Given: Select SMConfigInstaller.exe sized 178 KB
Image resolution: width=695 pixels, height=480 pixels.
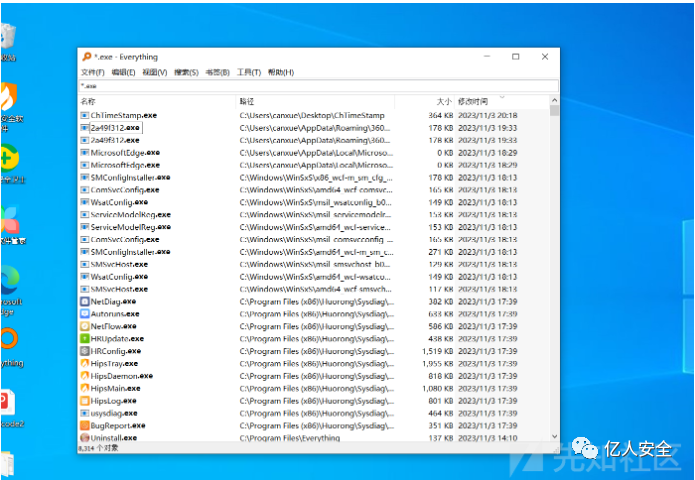Looking at the screenshot, I should point(130,177).
